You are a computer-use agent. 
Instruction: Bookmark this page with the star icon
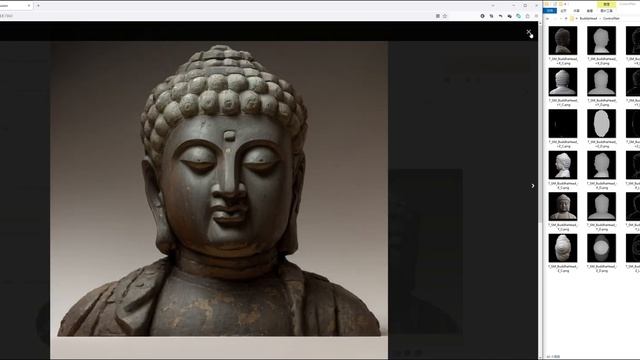445,16
